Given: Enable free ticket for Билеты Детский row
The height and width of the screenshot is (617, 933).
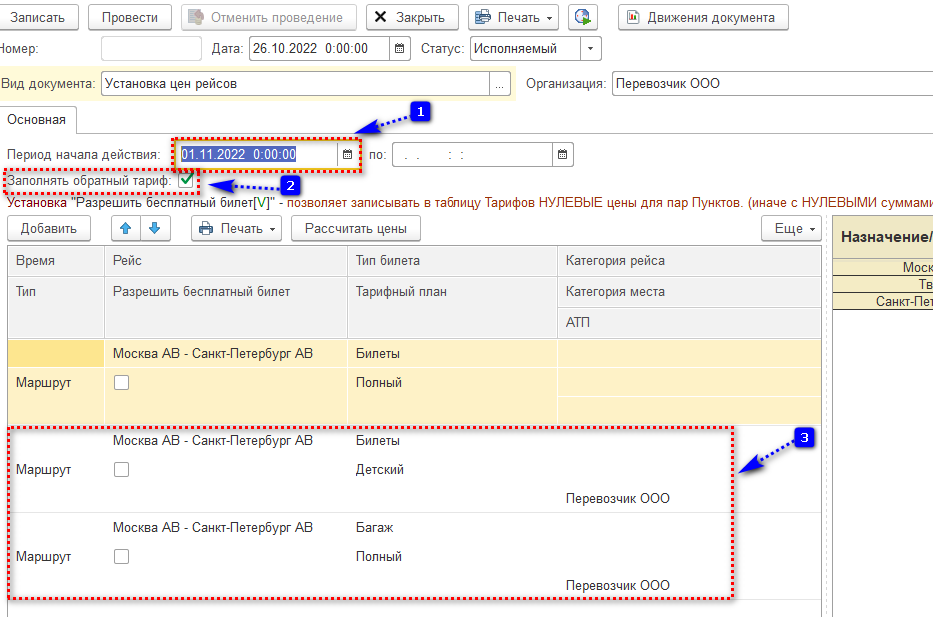Looking at the screenshot, I should click(x=121, y=469).
